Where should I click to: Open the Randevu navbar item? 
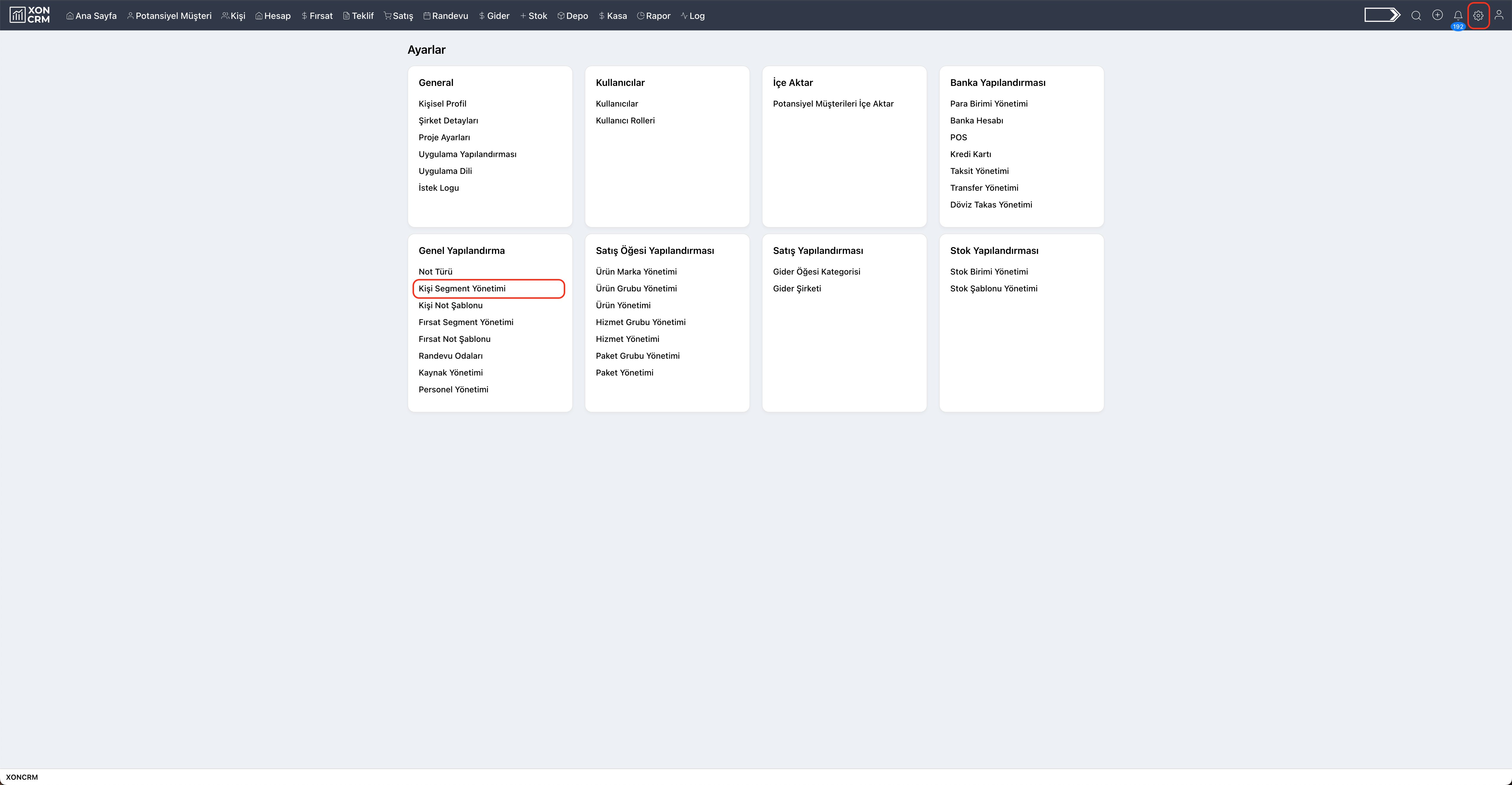tap(446, 16)
